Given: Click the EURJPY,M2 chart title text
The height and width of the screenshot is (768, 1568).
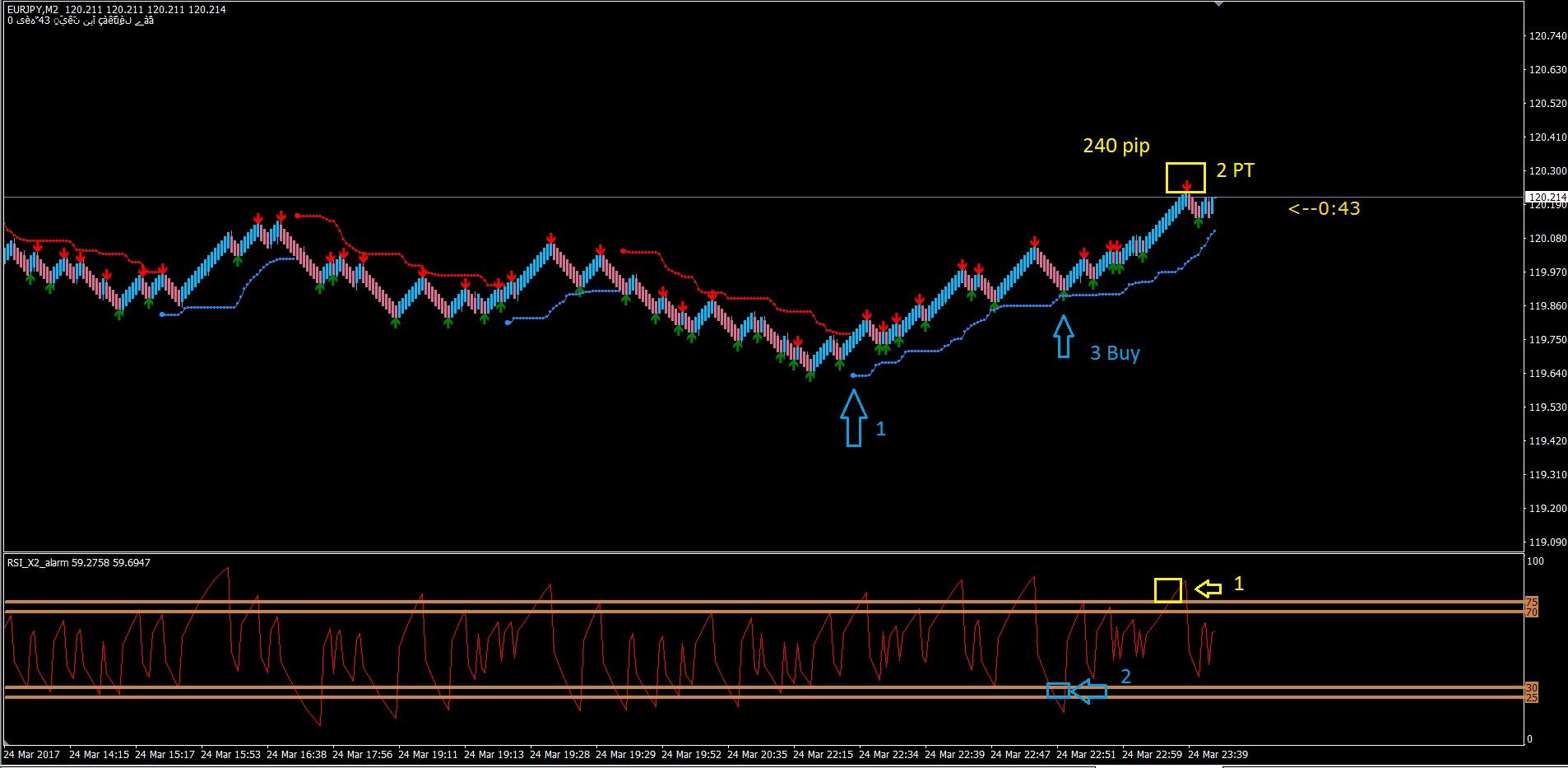Looking at the screenshot, I should click(x=116, y=10).
